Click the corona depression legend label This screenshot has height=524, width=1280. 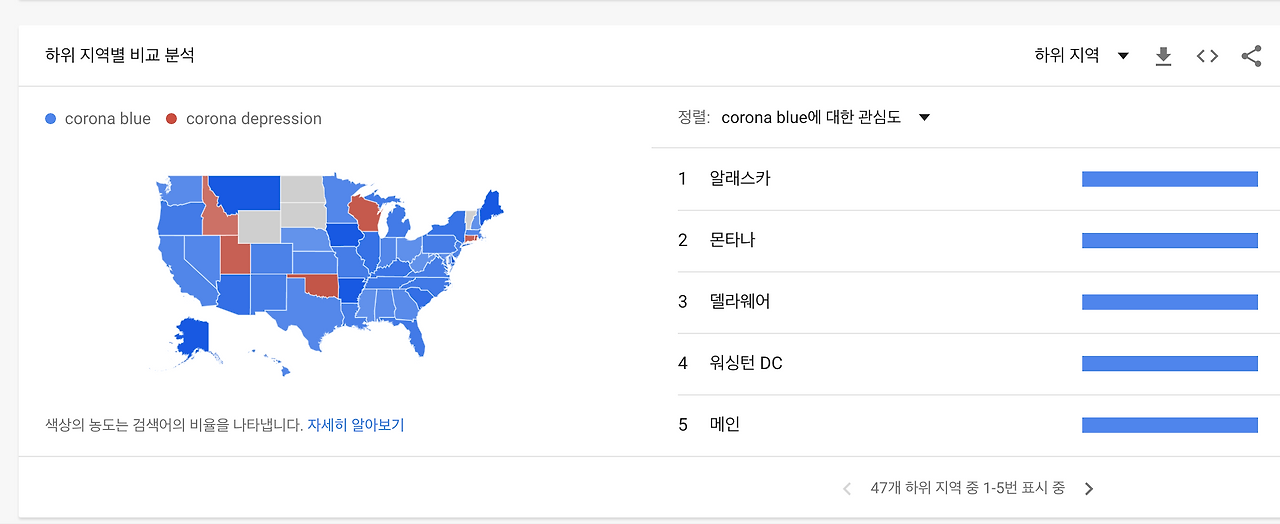tap(254, 119)
